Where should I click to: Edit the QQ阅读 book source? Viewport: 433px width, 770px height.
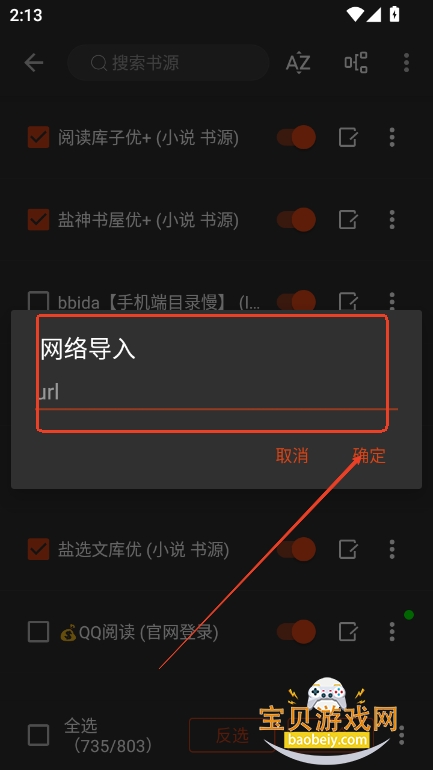348,632
